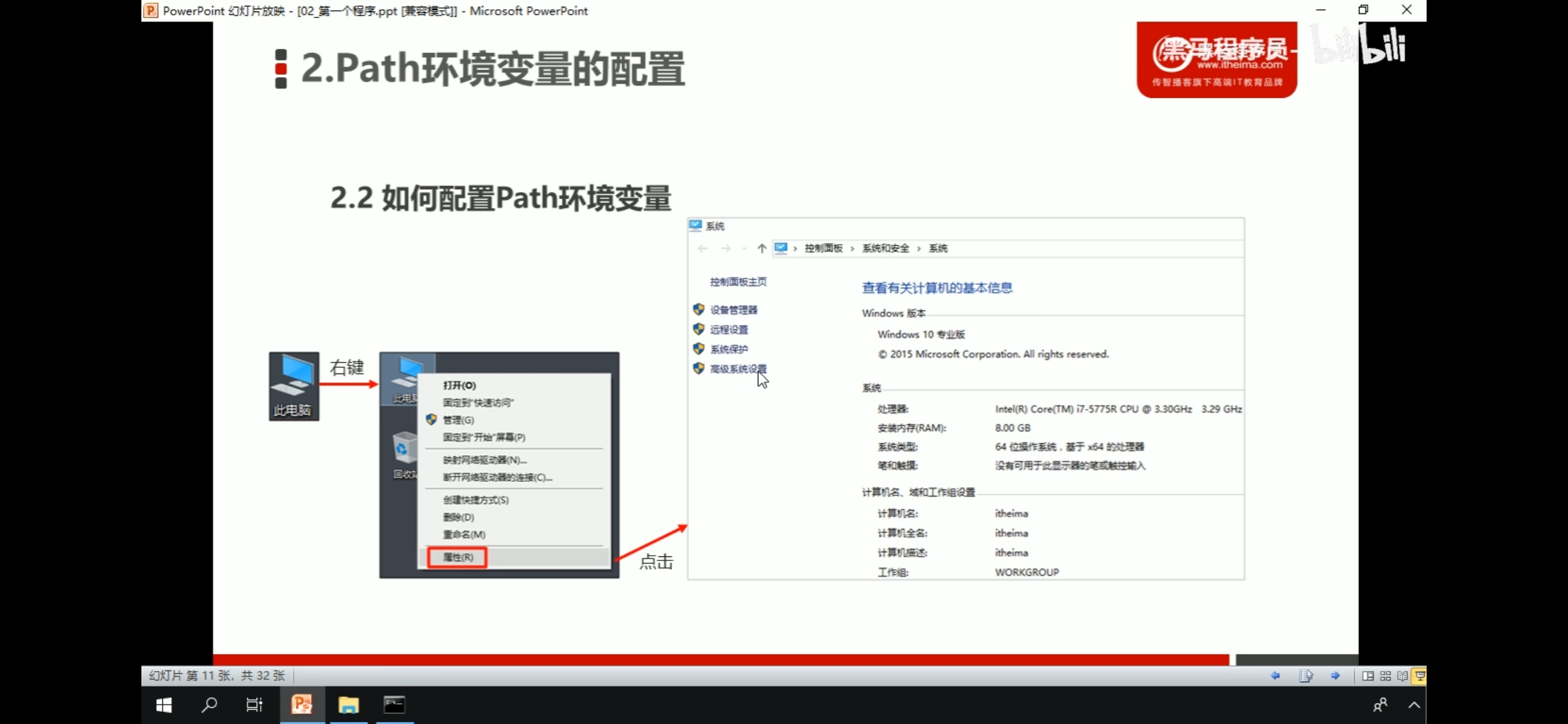
Task: Click the slide heading about Path configuration
Action: pos(493,69)
